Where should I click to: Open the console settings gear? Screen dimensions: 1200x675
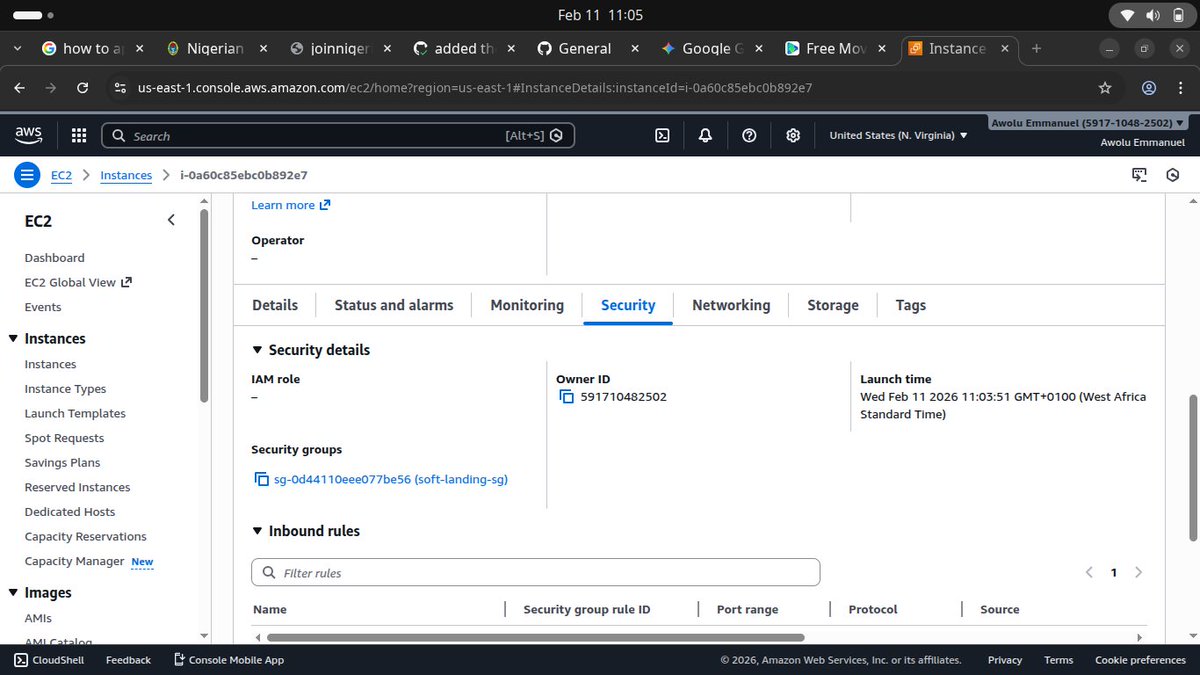tap(793, 136)
